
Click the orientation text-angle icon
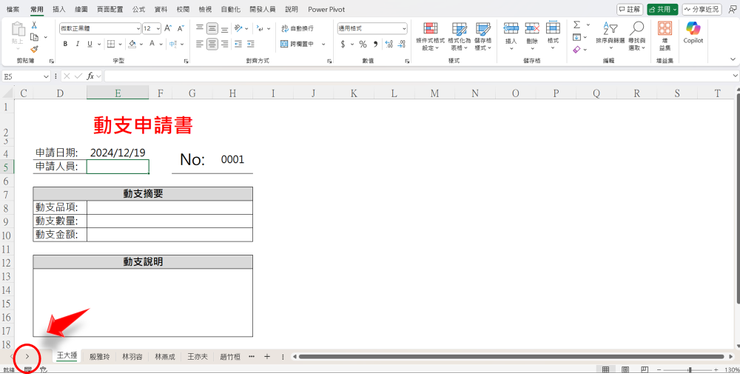pyautogui.click(x=239, y=28)
